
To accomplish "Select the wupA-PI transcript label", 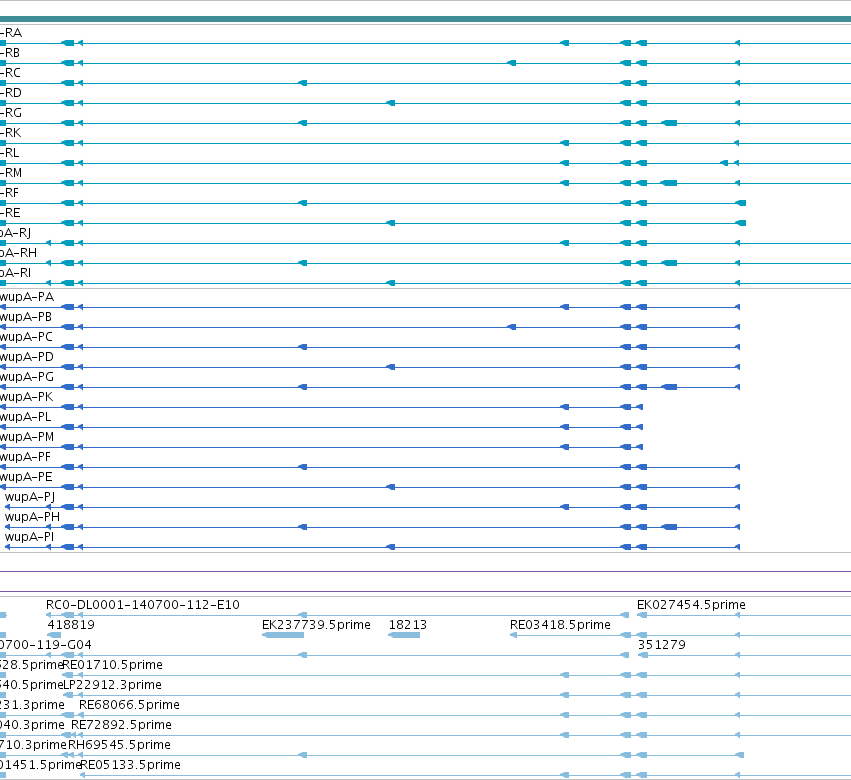I will 29,537.
